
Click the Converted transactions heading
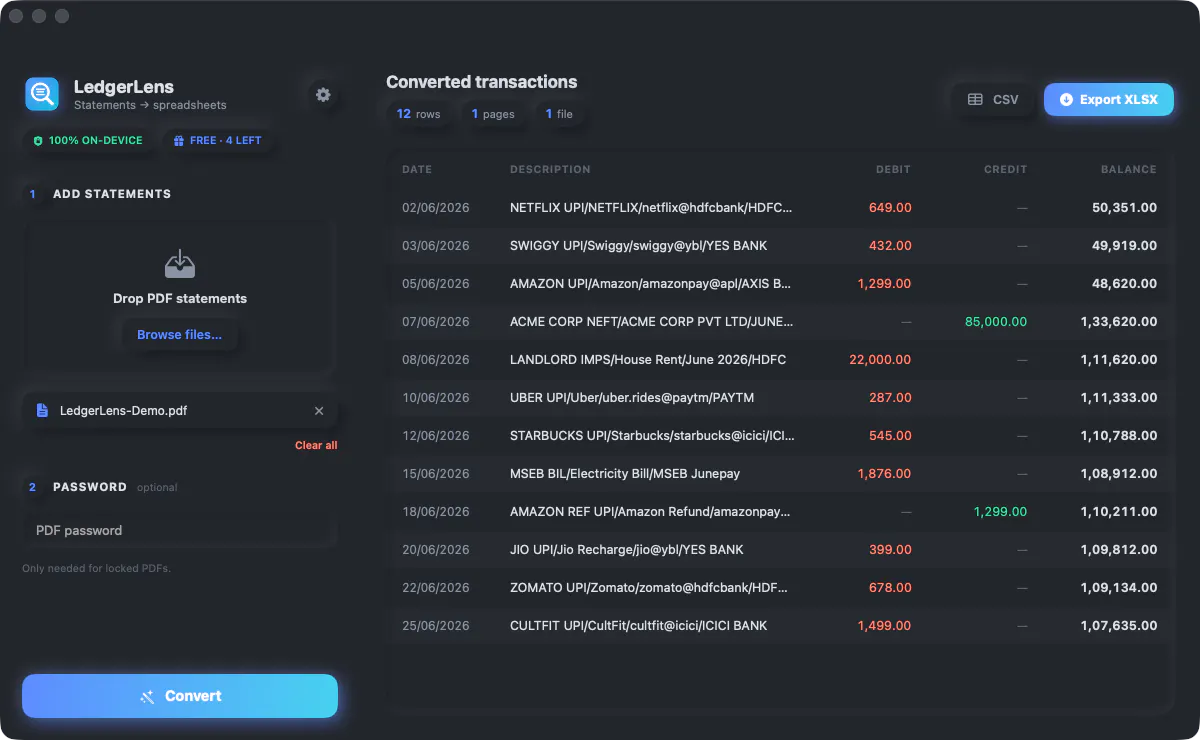[482, 82]
